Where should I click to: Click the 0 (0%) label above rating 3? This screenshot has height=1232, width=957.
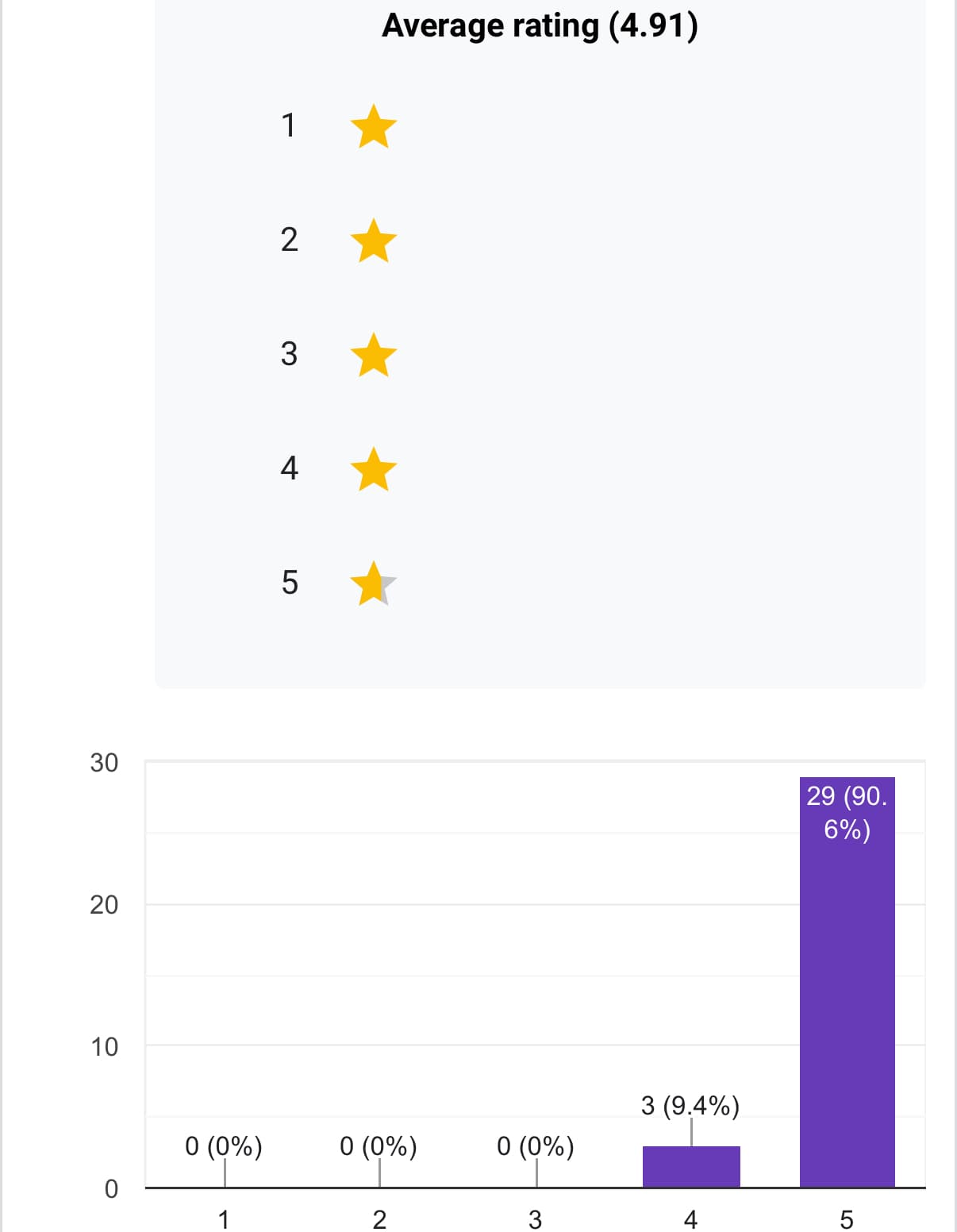point(535,1146)
